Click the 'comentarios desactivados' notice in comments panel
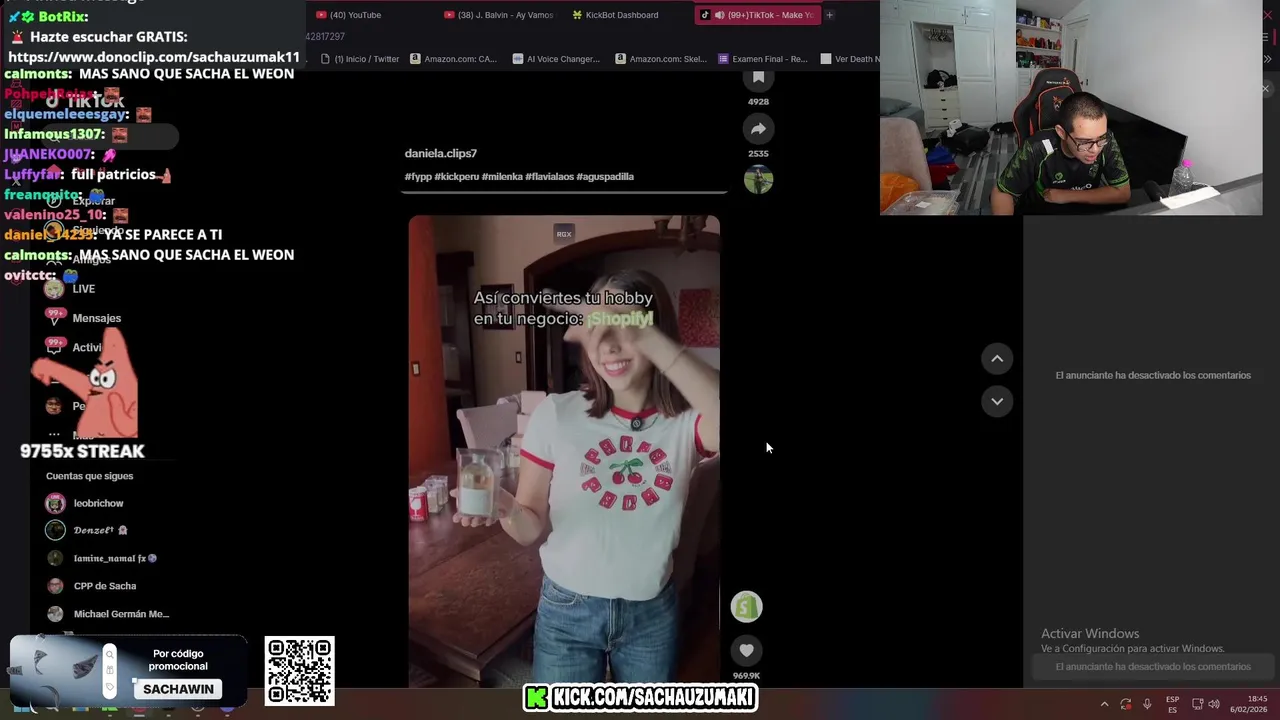The height and width of the screenshot is (720, 1280). click(x=1153, y=375)
